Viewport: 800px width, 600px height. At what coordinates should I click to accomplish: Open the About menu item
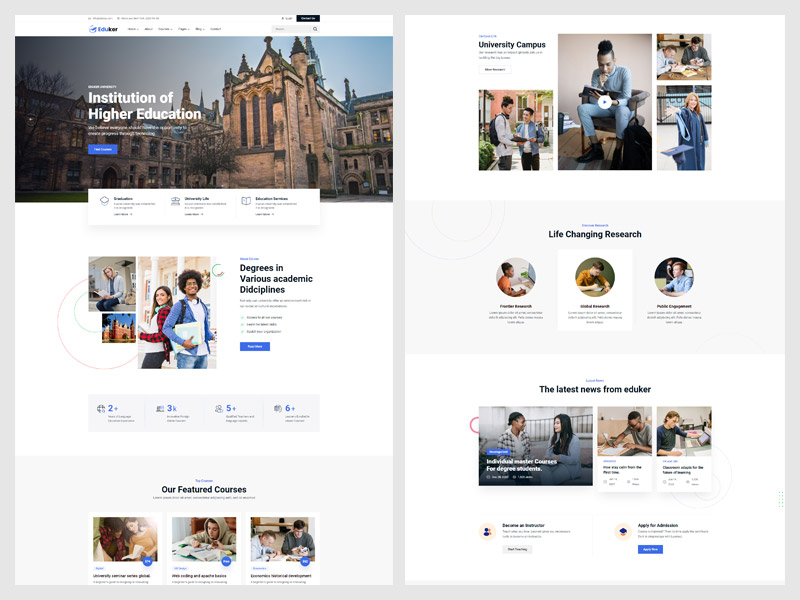[x=148, y=29]
